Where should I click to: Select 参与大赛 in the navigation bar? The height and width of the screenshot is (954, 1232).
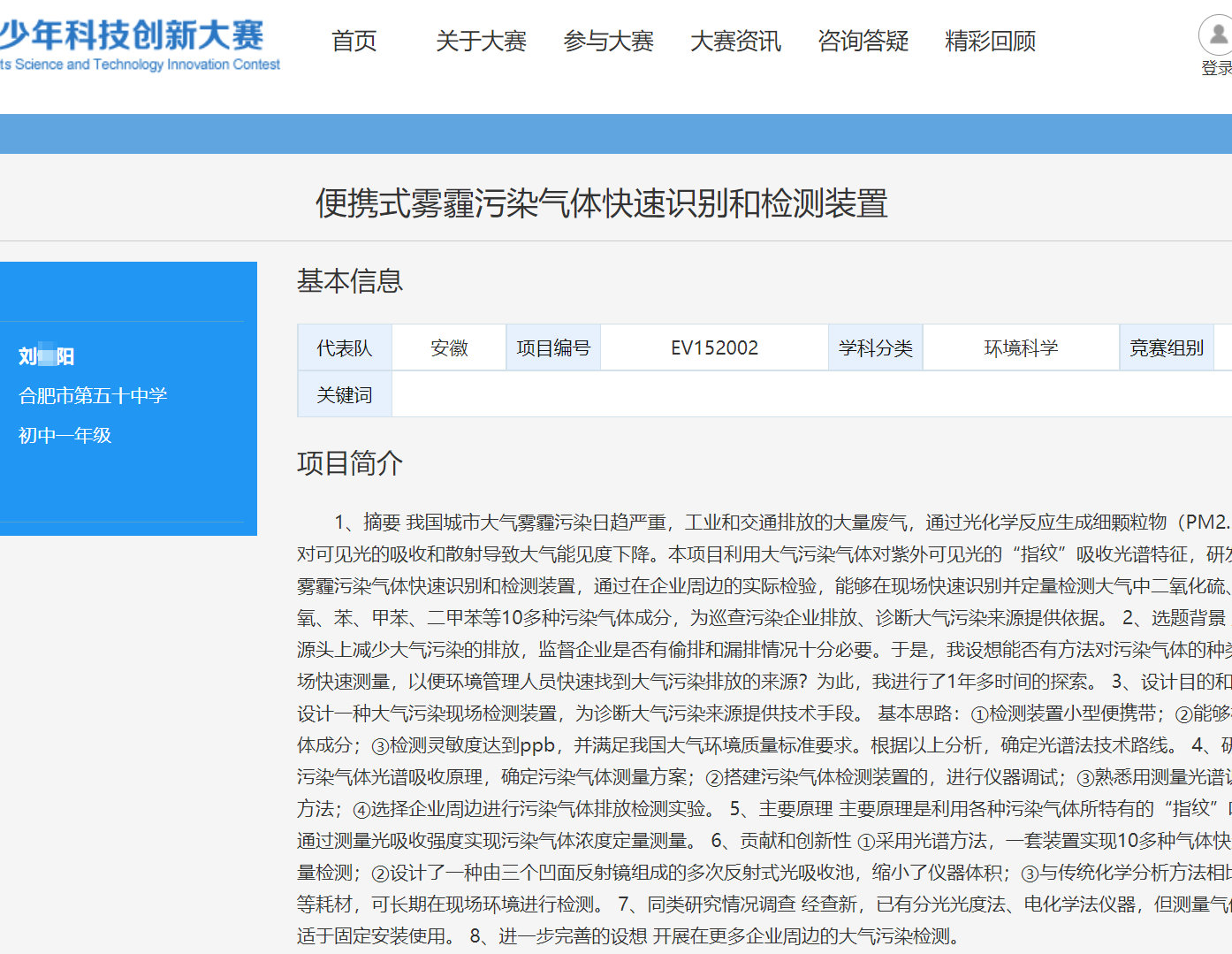point(609,41)
